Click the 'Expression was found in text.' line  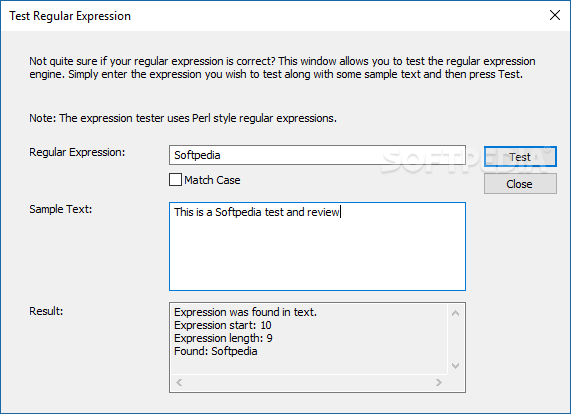click(245, 312)
